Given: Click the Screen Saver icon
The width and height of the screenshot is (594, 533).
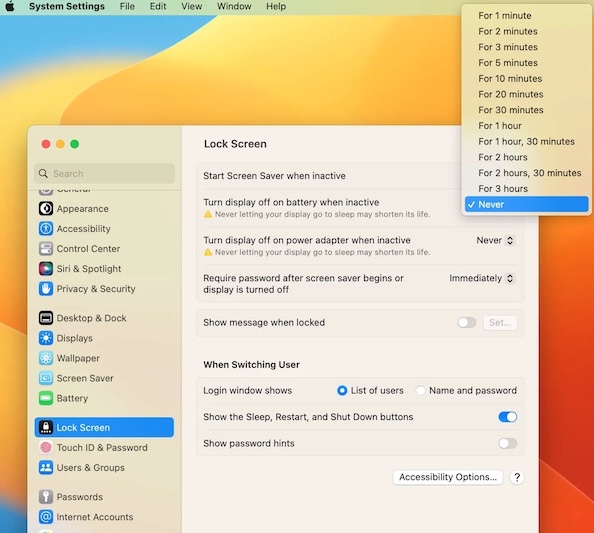Looking at the screenshot, I should click(x=46, y=378).
